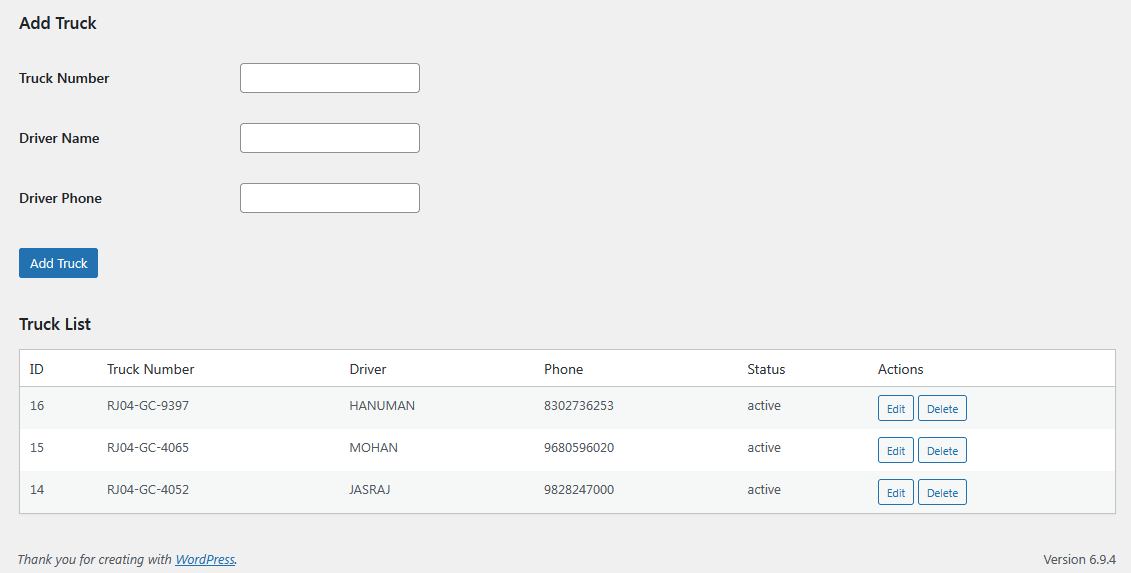The width and height of the screenshot is (1131, 573).
Task: Click the Version 6.9.4 footer text
Action: pos(1079,559)
